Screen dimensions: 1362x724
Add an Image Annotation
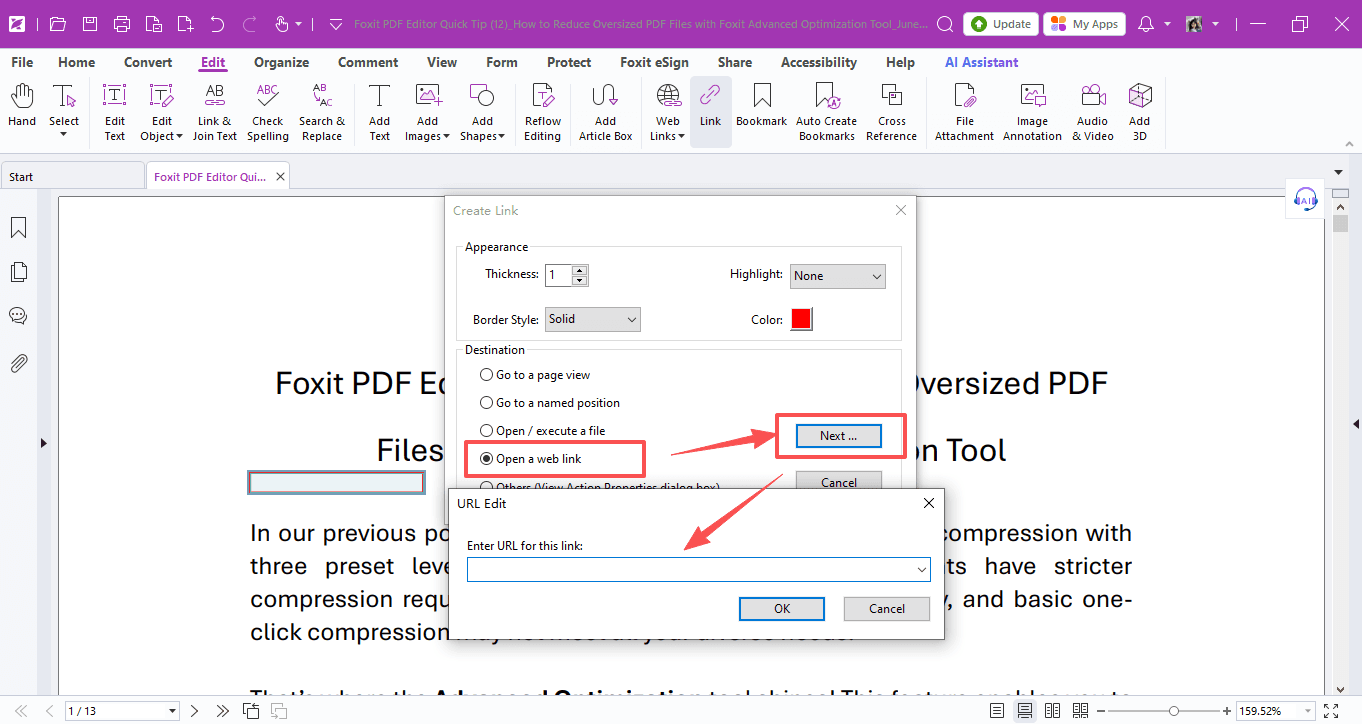pyautogui.click(x=1032, y=111)
